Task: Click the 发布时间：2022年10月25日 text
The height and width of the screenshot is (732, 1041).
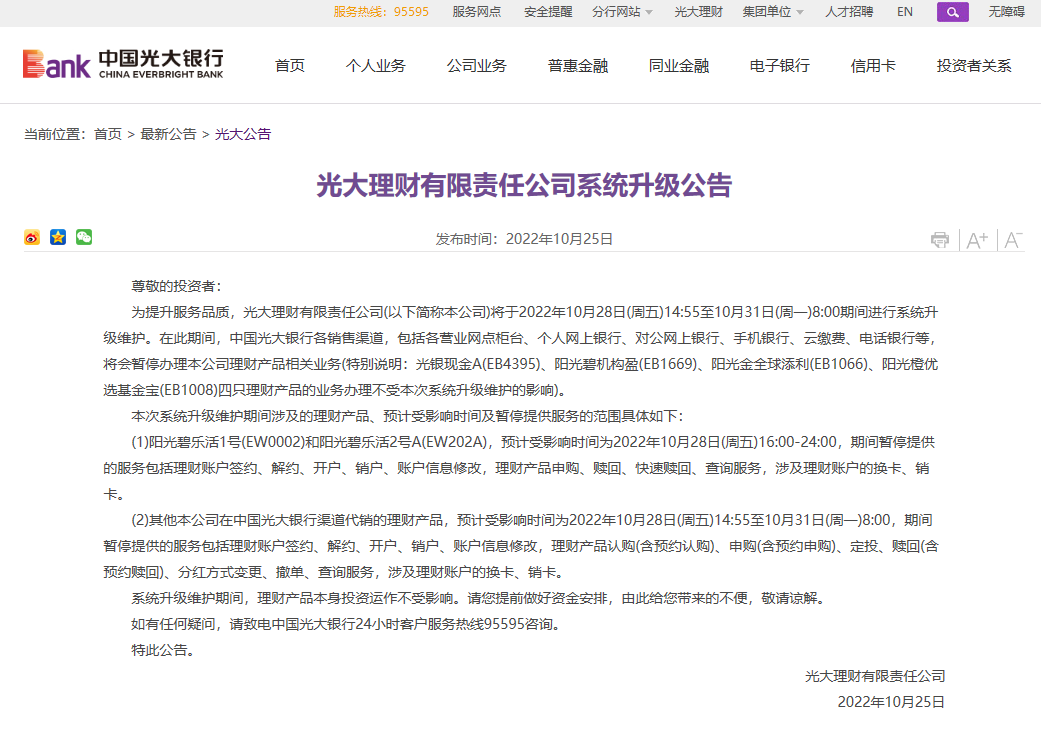Action: (x=524, y=239)
